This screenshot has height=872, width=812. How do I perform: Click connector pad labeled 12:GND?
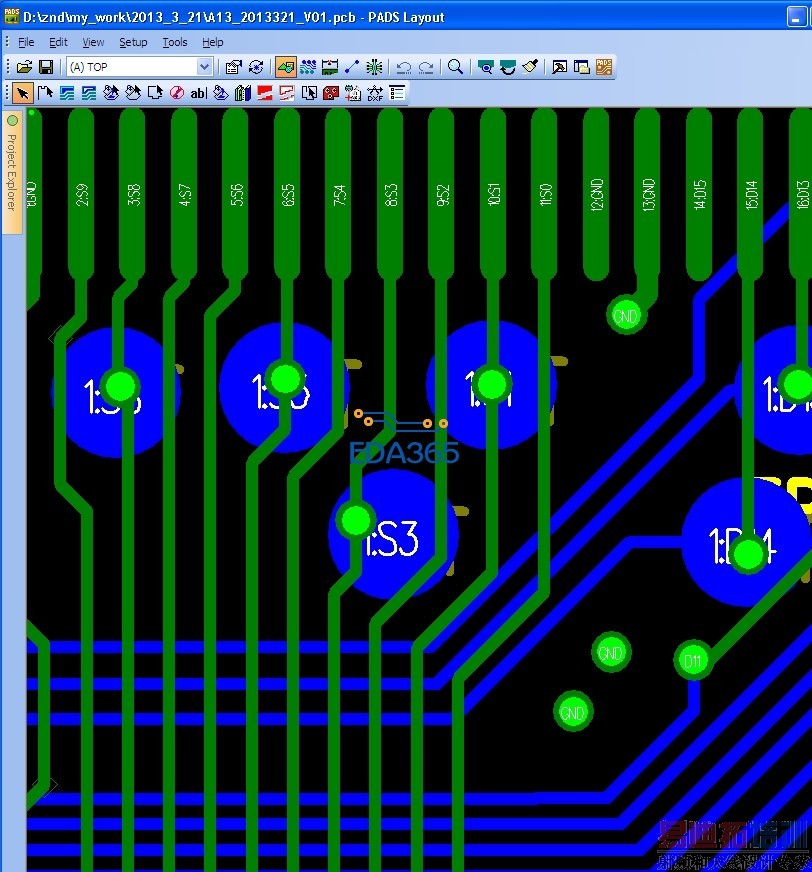(x=596, y=194)
